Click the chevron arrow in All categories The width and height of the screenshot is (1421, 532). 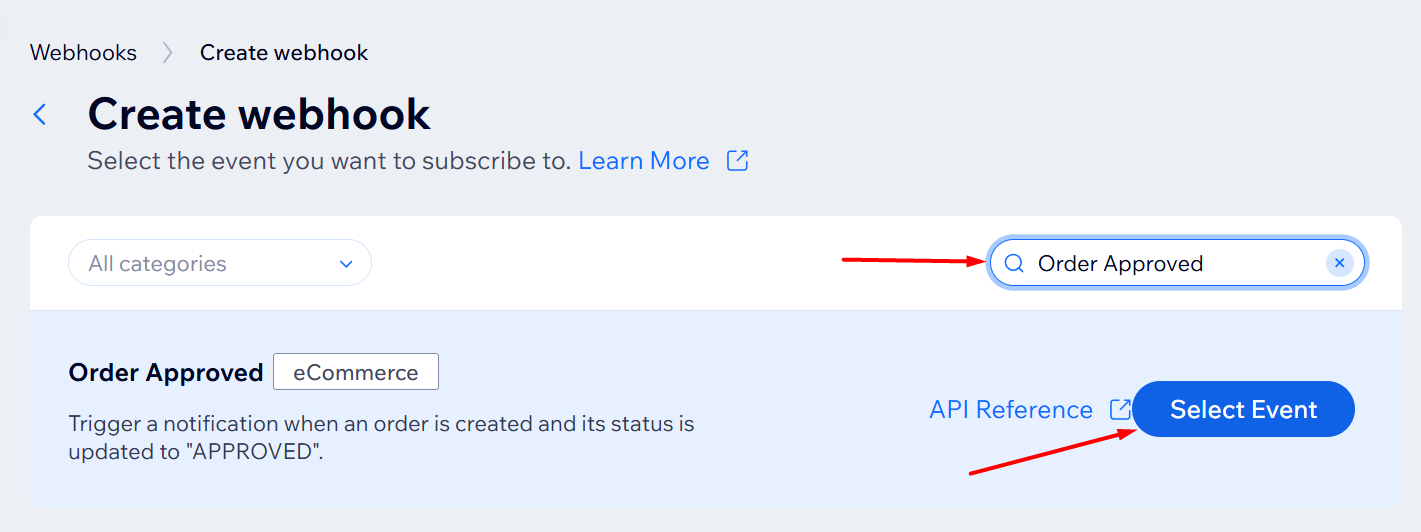coord(346,264)
